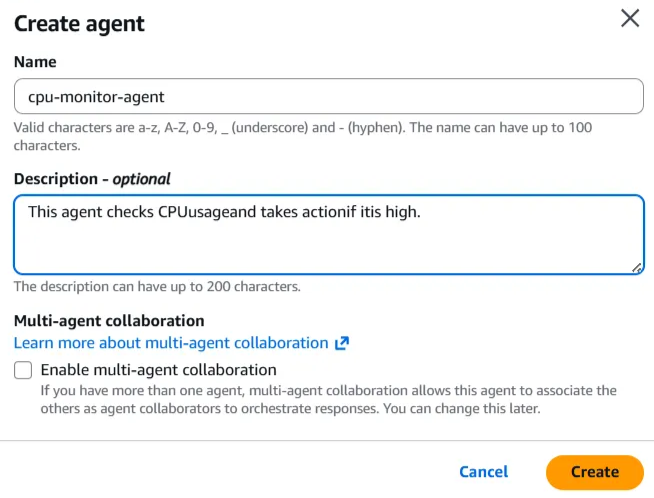Click the italic 'optional' text
This screenshot has height=498, width=654.
coord(141,179)
